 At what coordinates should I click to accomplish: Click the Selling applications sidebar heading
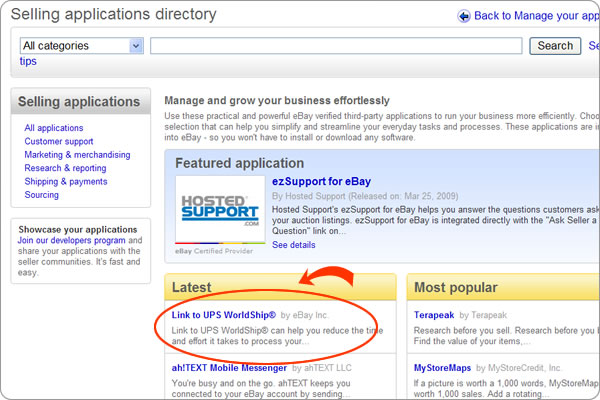pyautogui.click(x=79, y=102)
